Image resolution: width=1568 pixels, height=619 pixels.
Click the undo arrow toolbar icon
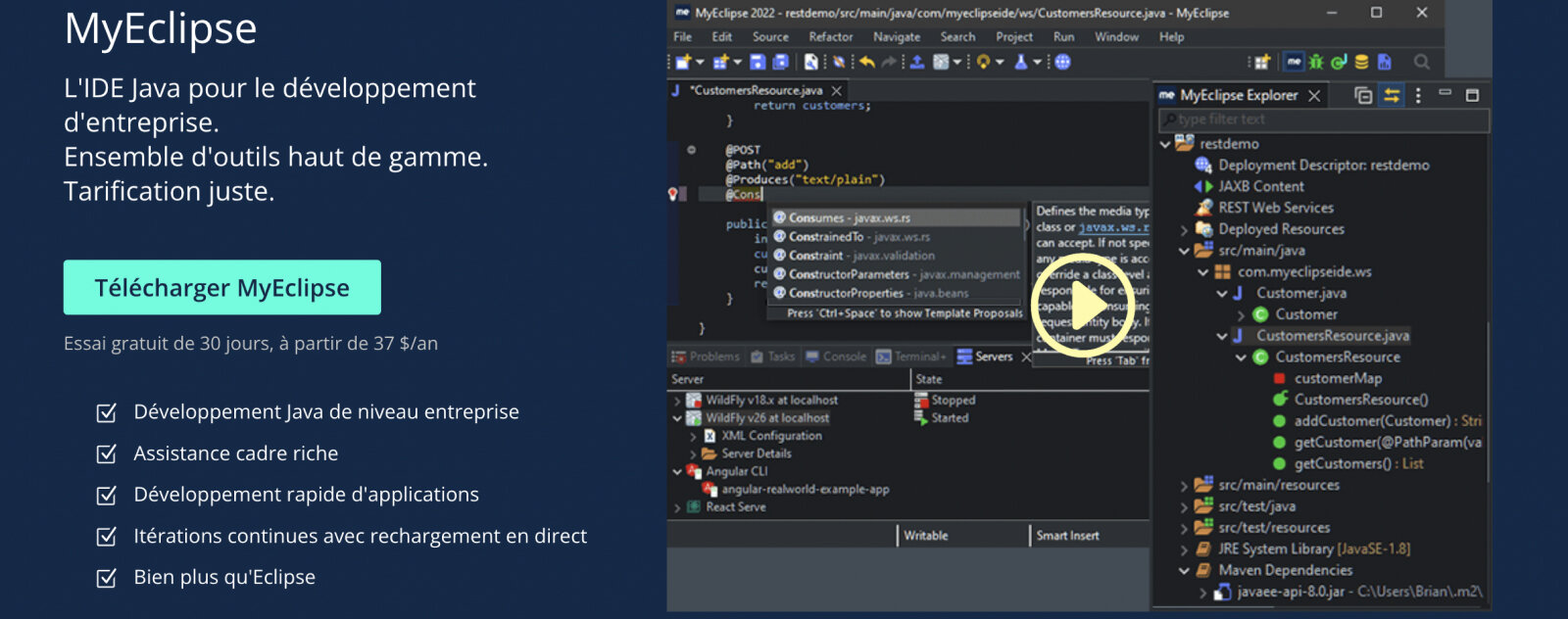click(x=867, y=62)
